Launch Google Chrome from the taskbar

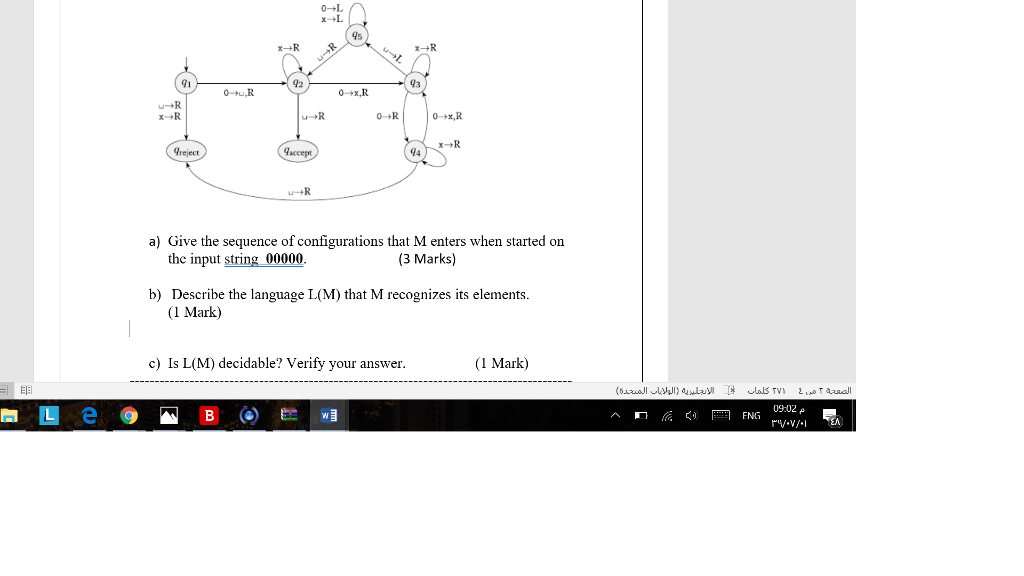tap(130, 414)
